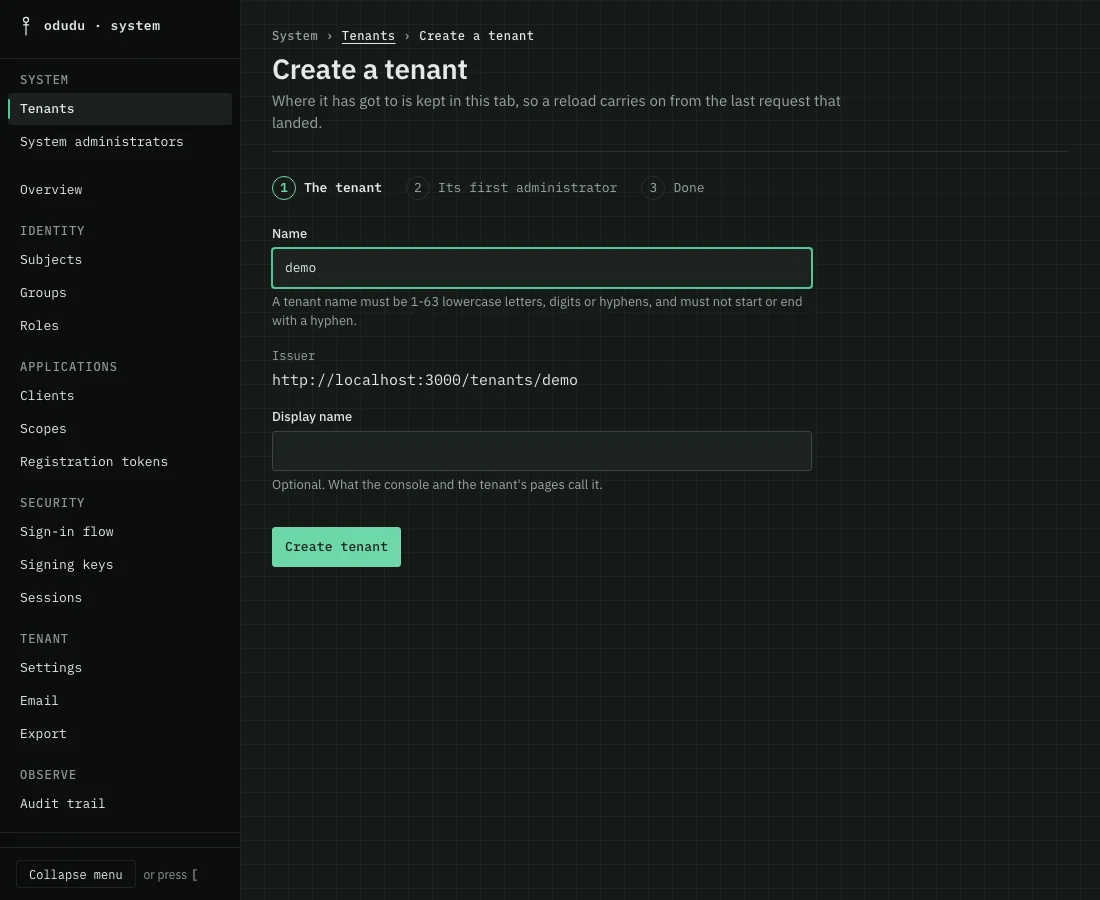Go to Overview in sidebar
This screenshot has height=900, width=1100.
[120, 189]
